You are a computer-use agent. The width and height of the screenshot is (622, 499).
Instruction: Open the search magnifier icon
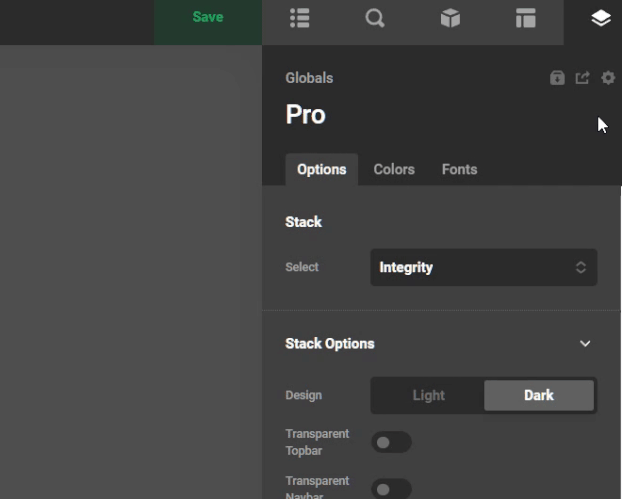click(375, 18)
